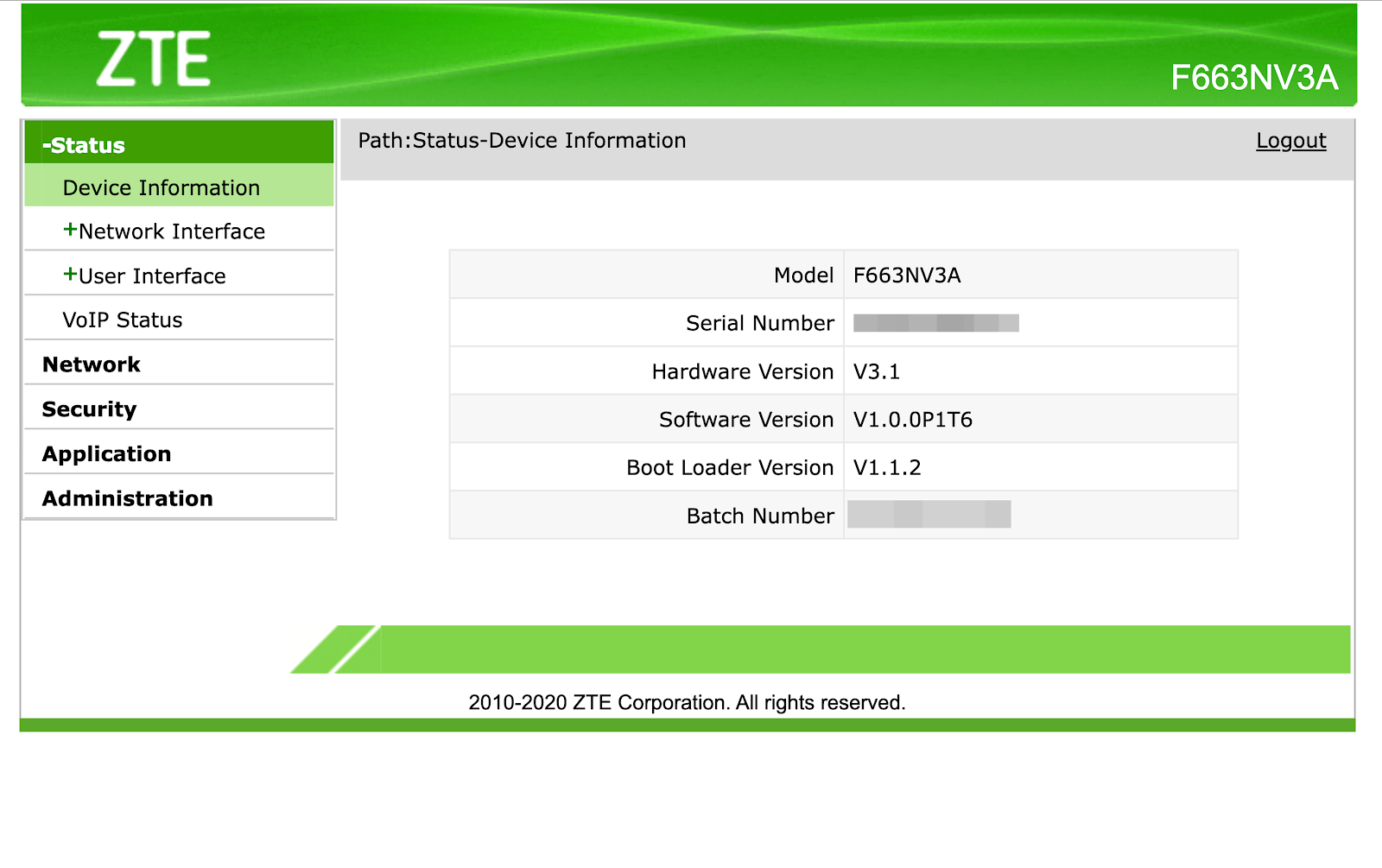
Task: Click the Serial Number label
Action: coord(760,323)
